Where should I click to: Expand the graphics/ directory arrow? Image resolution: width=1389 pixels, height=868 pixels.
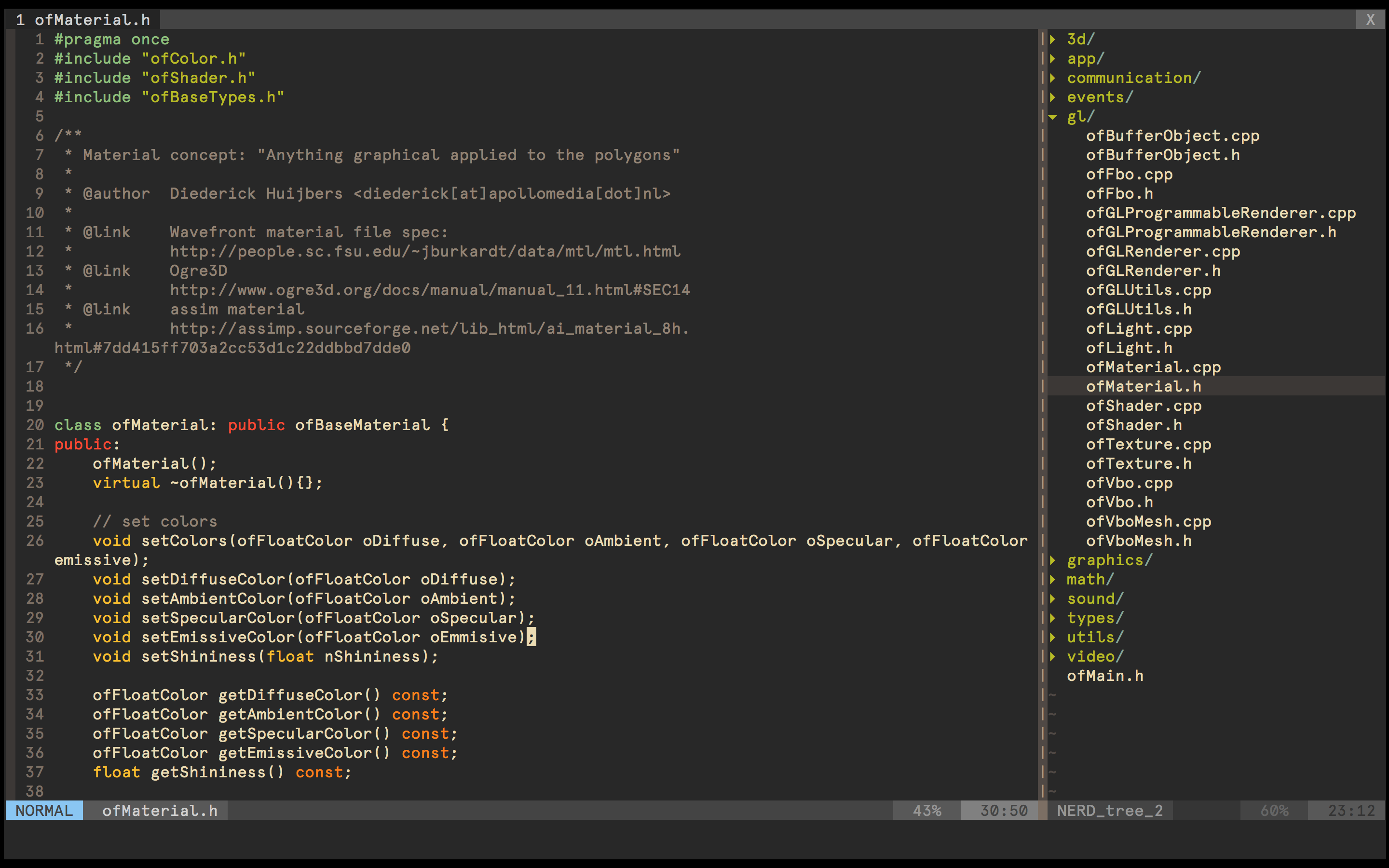click(1054, 560)
